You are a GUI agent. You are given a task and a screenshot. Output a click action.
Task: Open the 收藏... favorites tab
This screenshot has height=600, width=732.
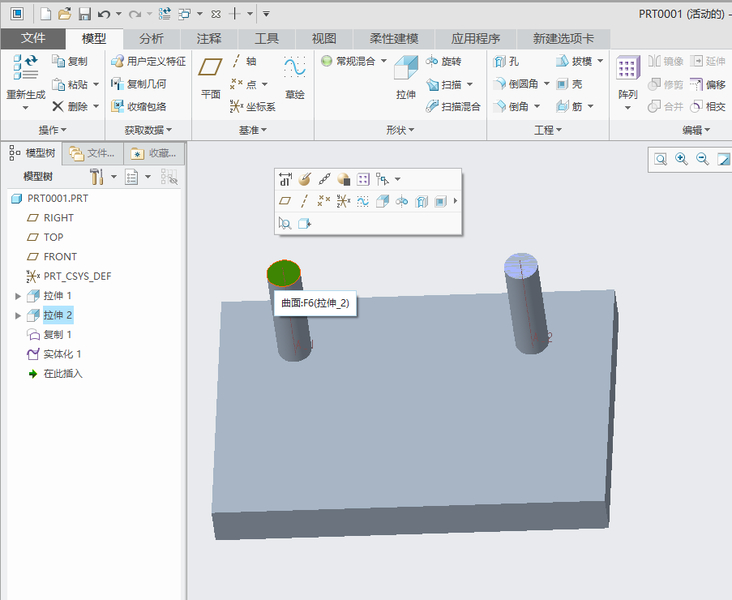(x=154, y=153)
